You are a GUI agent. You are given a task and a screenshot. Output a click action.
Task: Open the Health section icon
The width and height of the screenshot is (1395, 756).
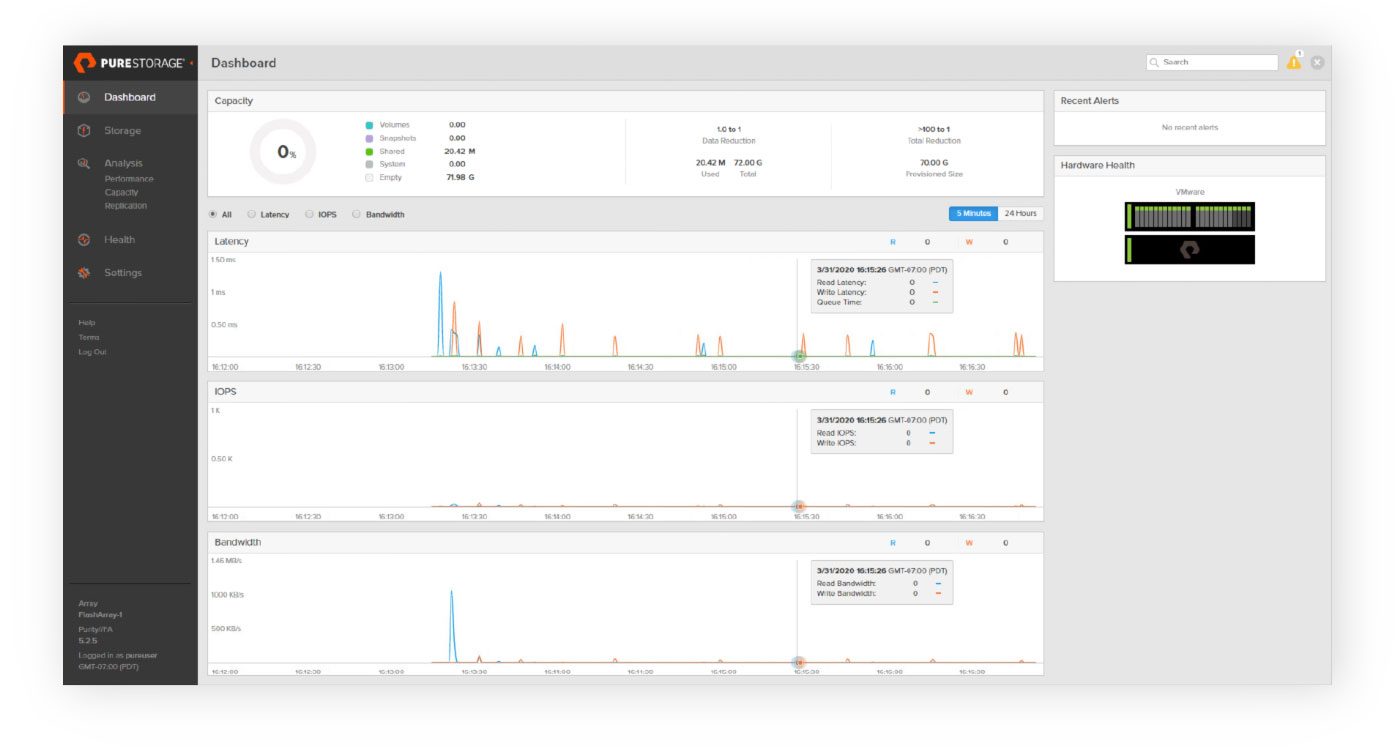click(85, 239)
